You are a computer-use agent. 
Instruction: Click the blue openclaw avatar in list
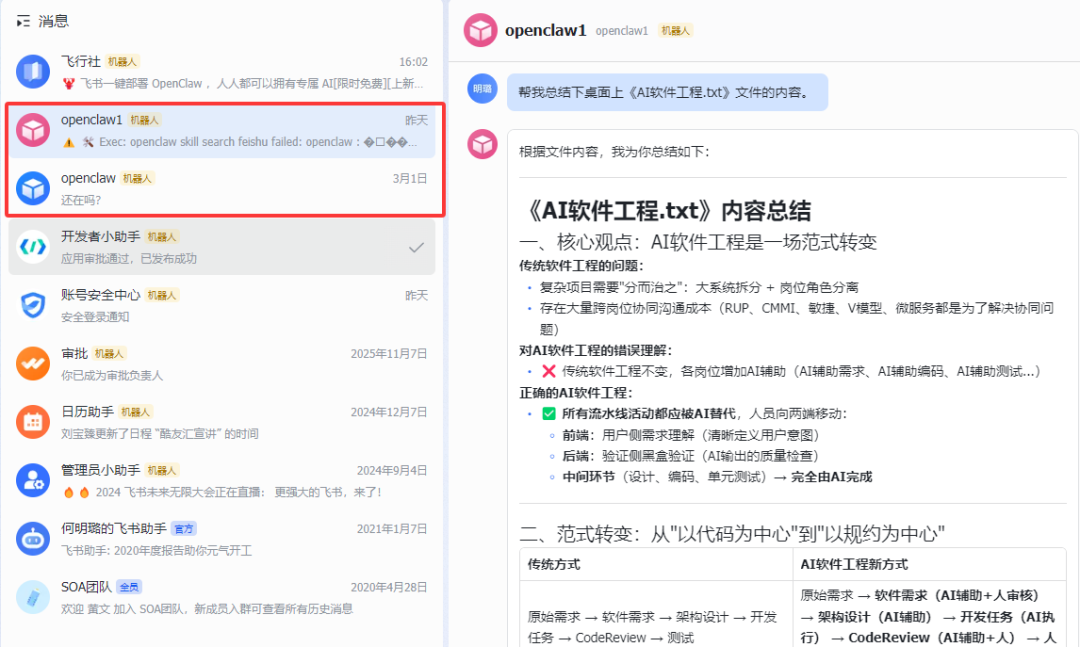(x=33, y=189)
